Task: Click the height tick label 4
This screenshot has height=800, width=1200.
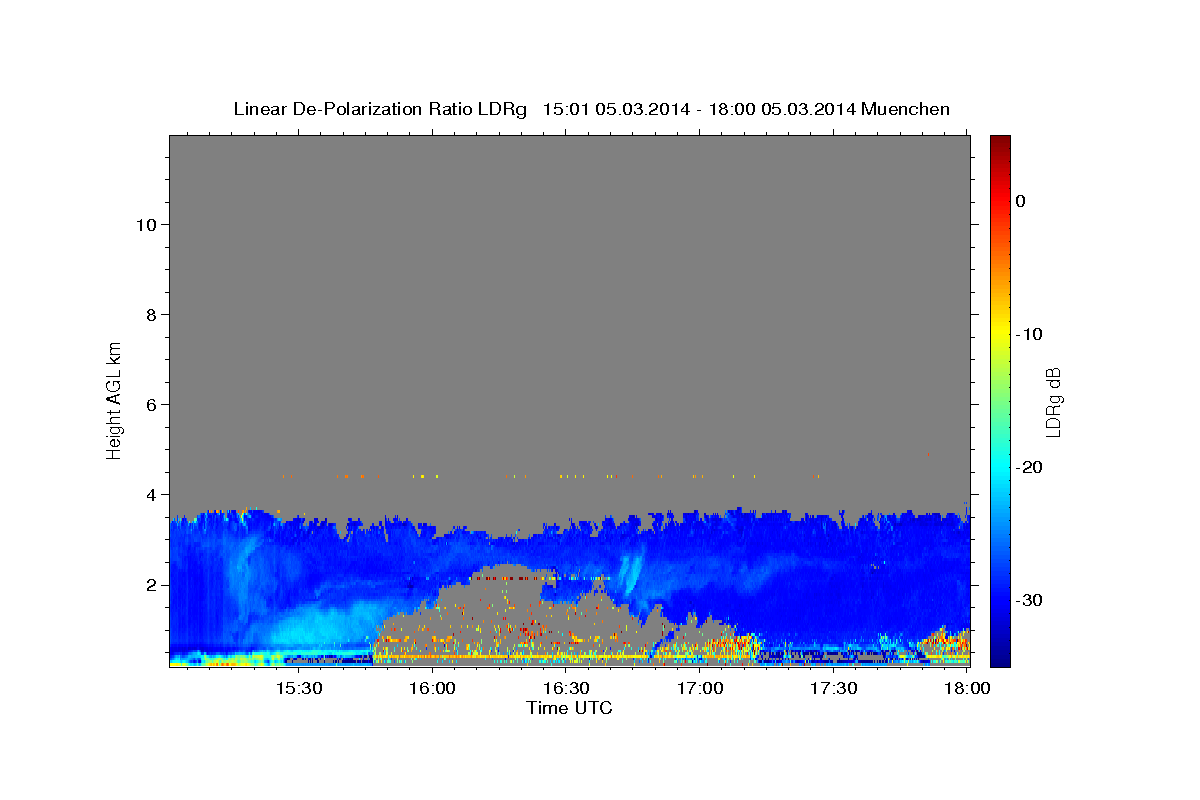Action: 149,494
